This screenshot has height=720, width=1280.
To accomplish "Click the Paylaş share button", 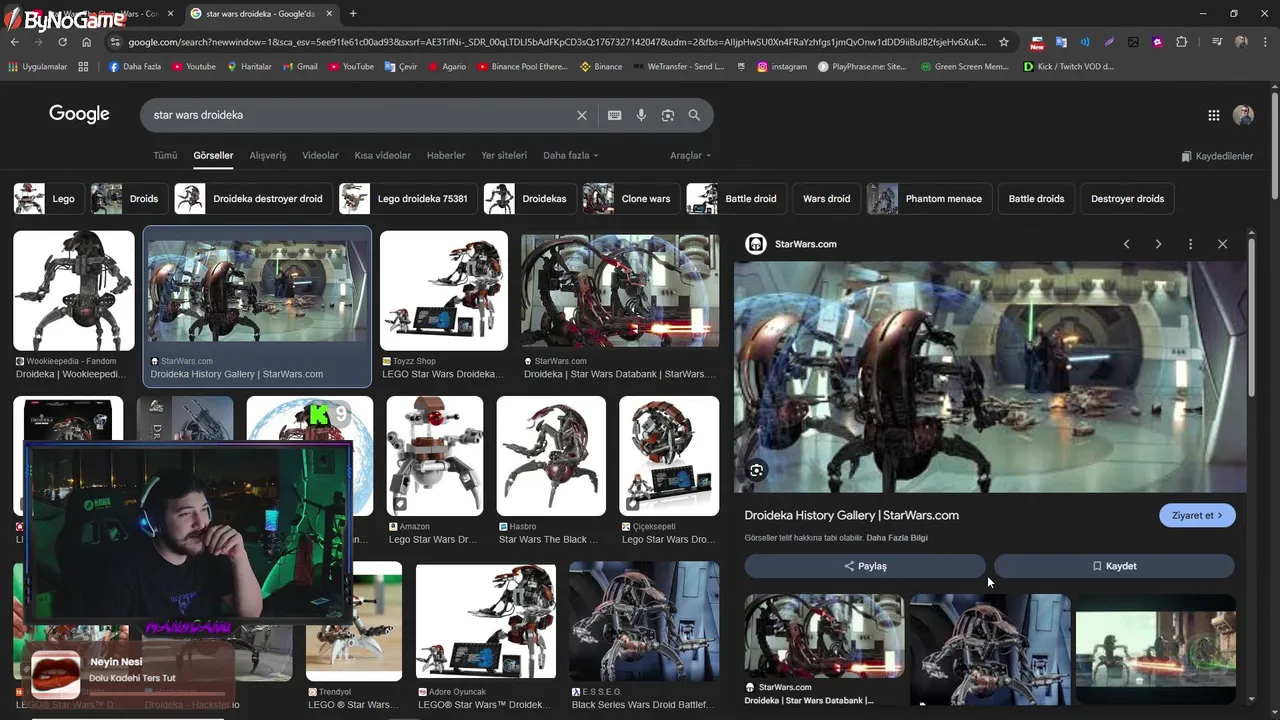I will click(865, 566).
